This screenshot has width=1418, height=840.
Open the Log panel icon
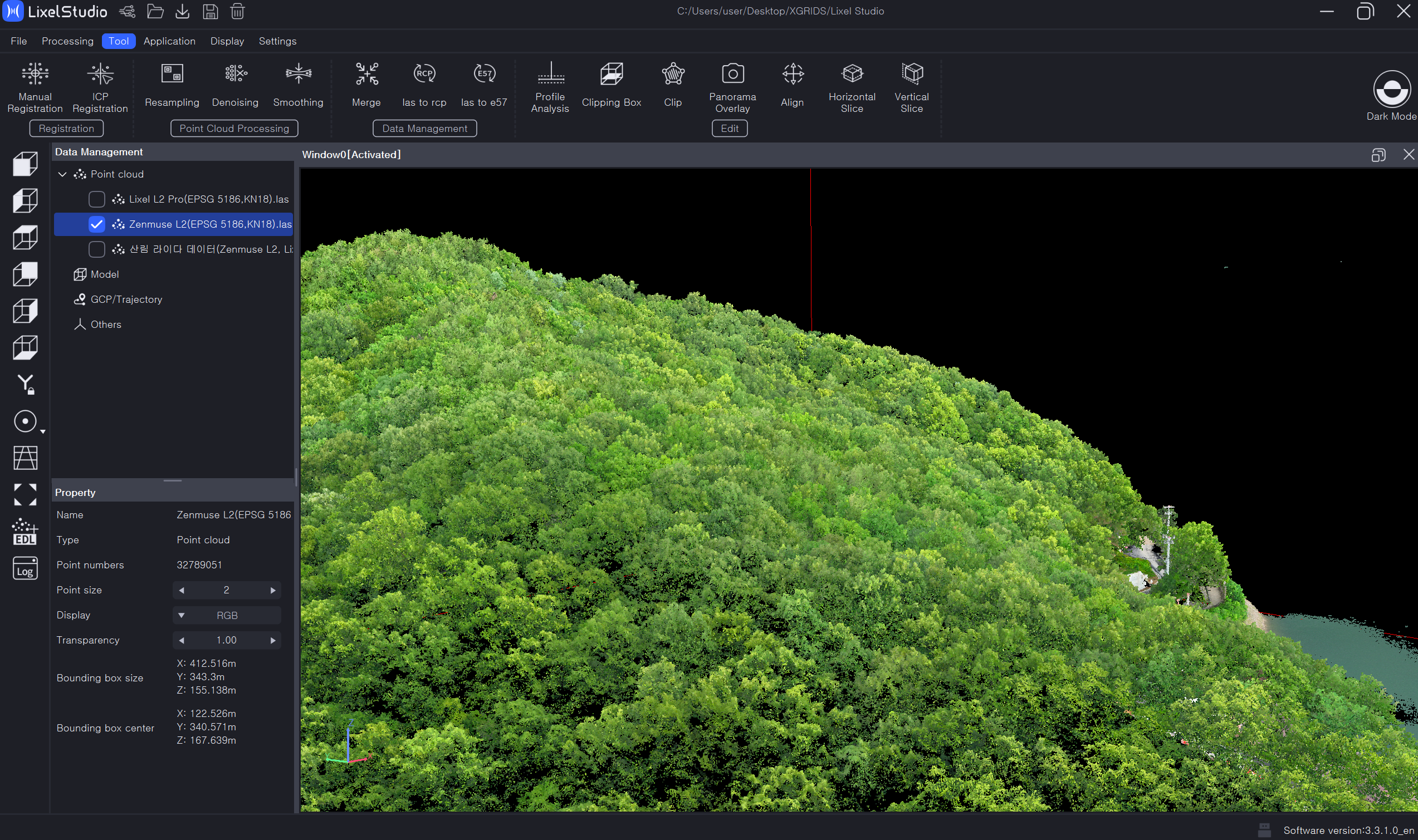(x=25, y=568)
